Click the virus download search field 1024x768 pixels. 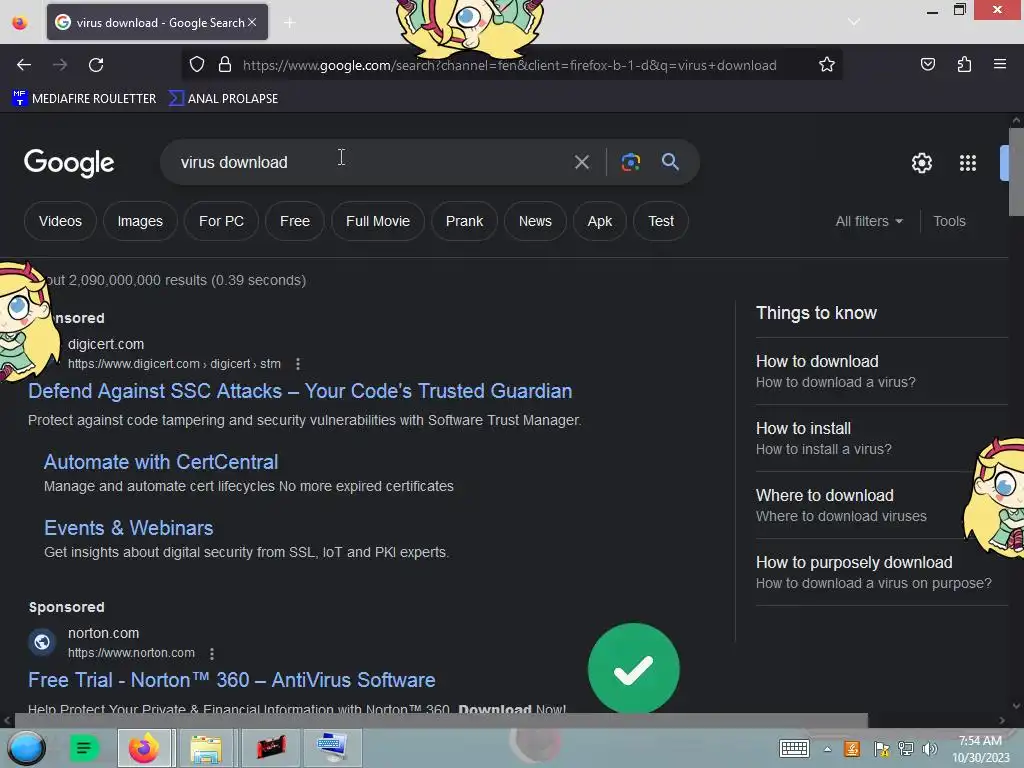(x=372, y=162)
